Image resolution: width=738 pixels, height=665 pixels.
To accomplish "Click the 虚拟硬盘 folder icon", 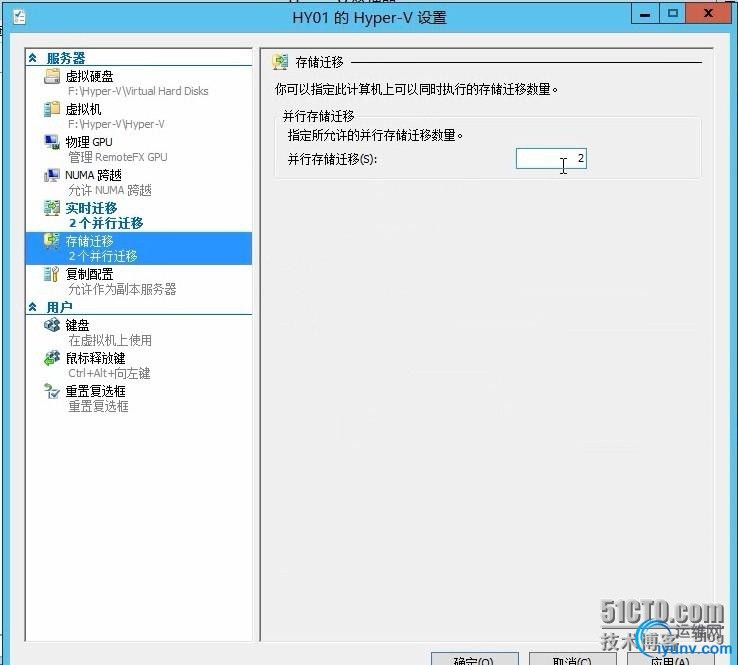I will [52, 76].
